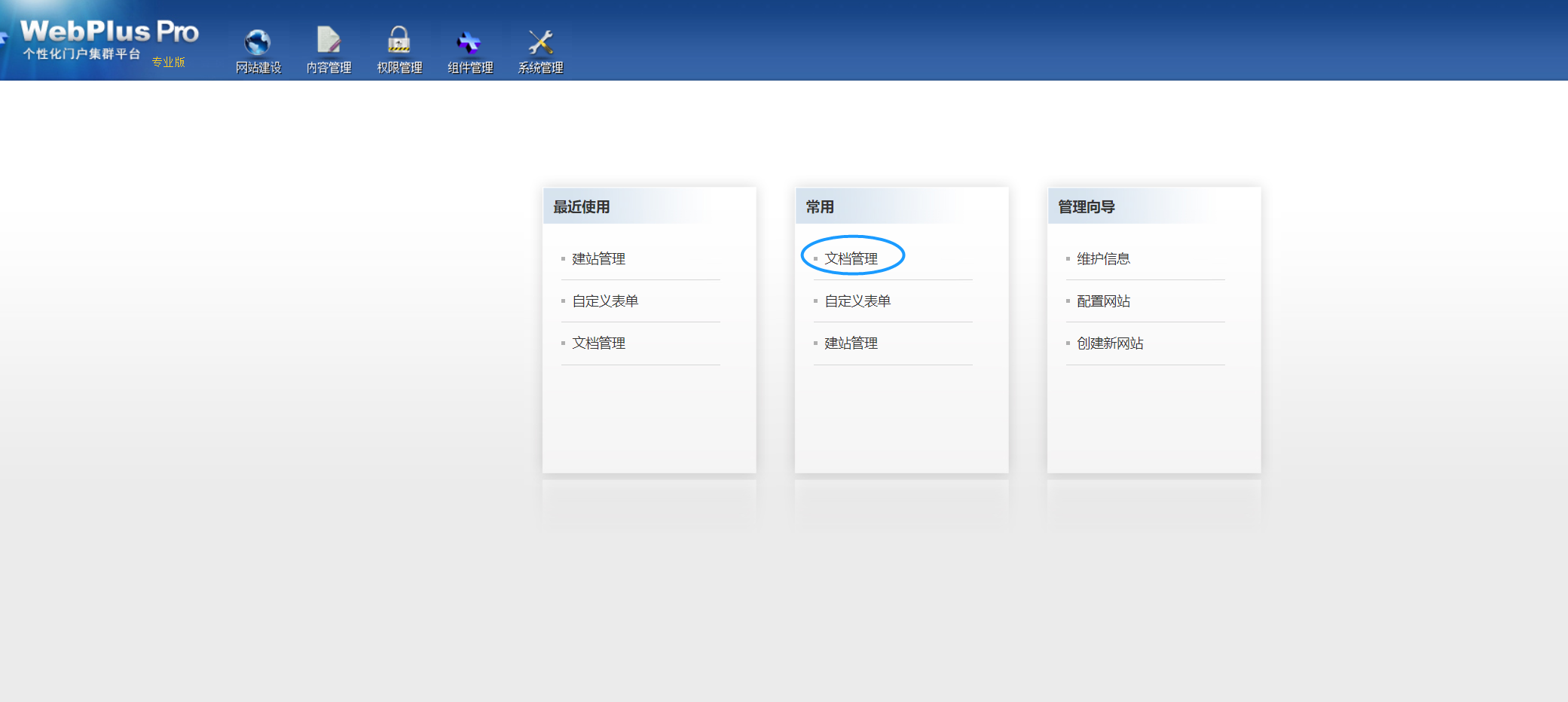This screenshot has height=702, width=1568.
Task: Click the 个性化门户集群平台 subtitle text
Action: click(81, 54)
